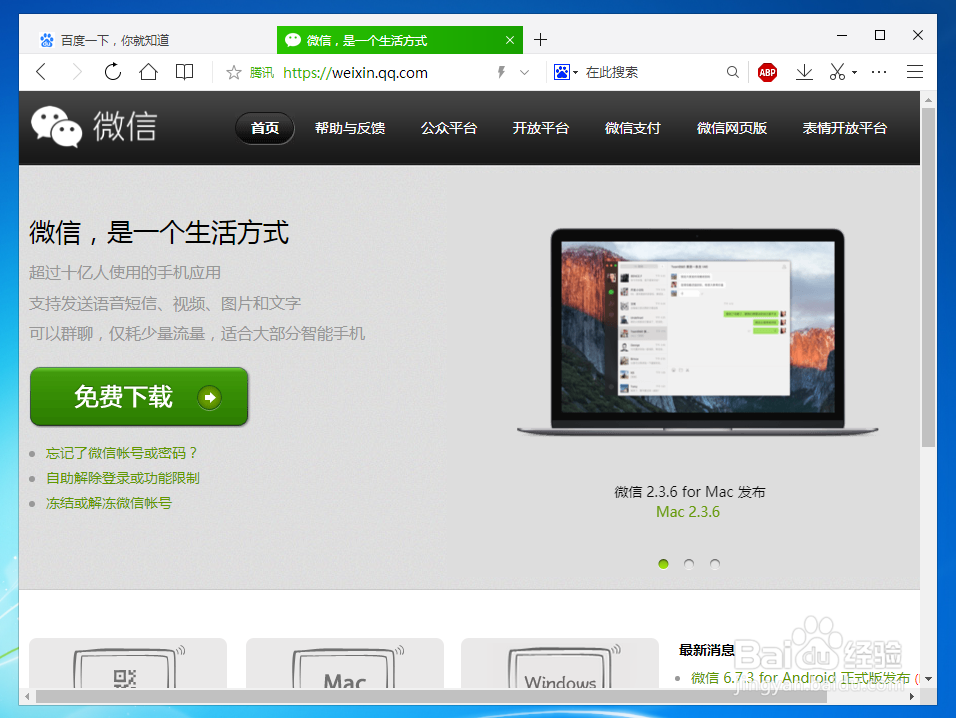Open the hamburger main menu
This screenshot has height=718, width=956.
915,72
